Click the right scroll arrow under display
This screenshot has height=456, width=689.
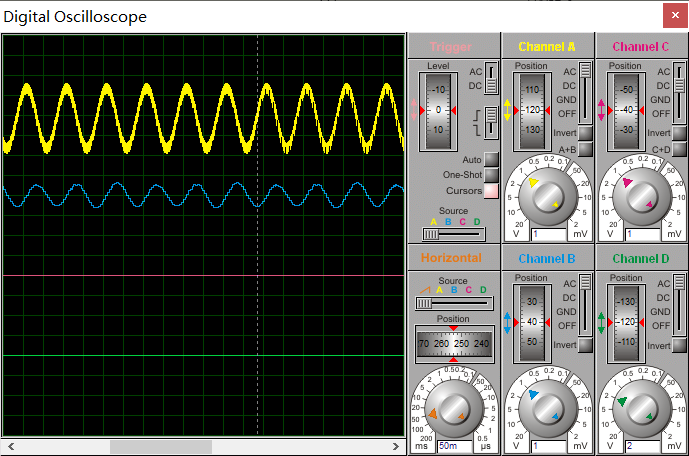click(x=395, y=447)
